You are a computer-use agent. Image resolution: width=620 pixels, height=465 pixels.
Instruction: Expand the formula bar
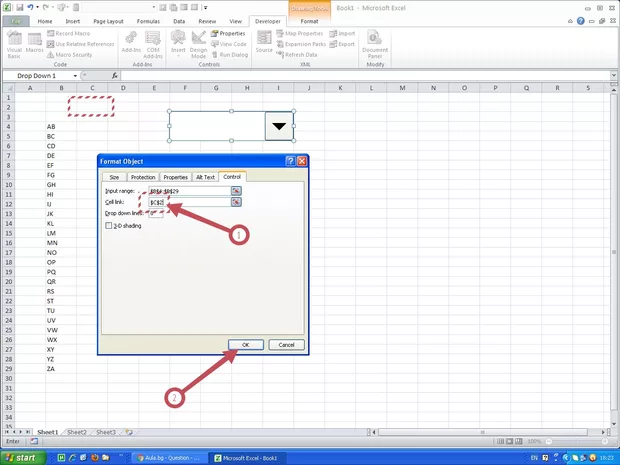click(x=613, y=76)
